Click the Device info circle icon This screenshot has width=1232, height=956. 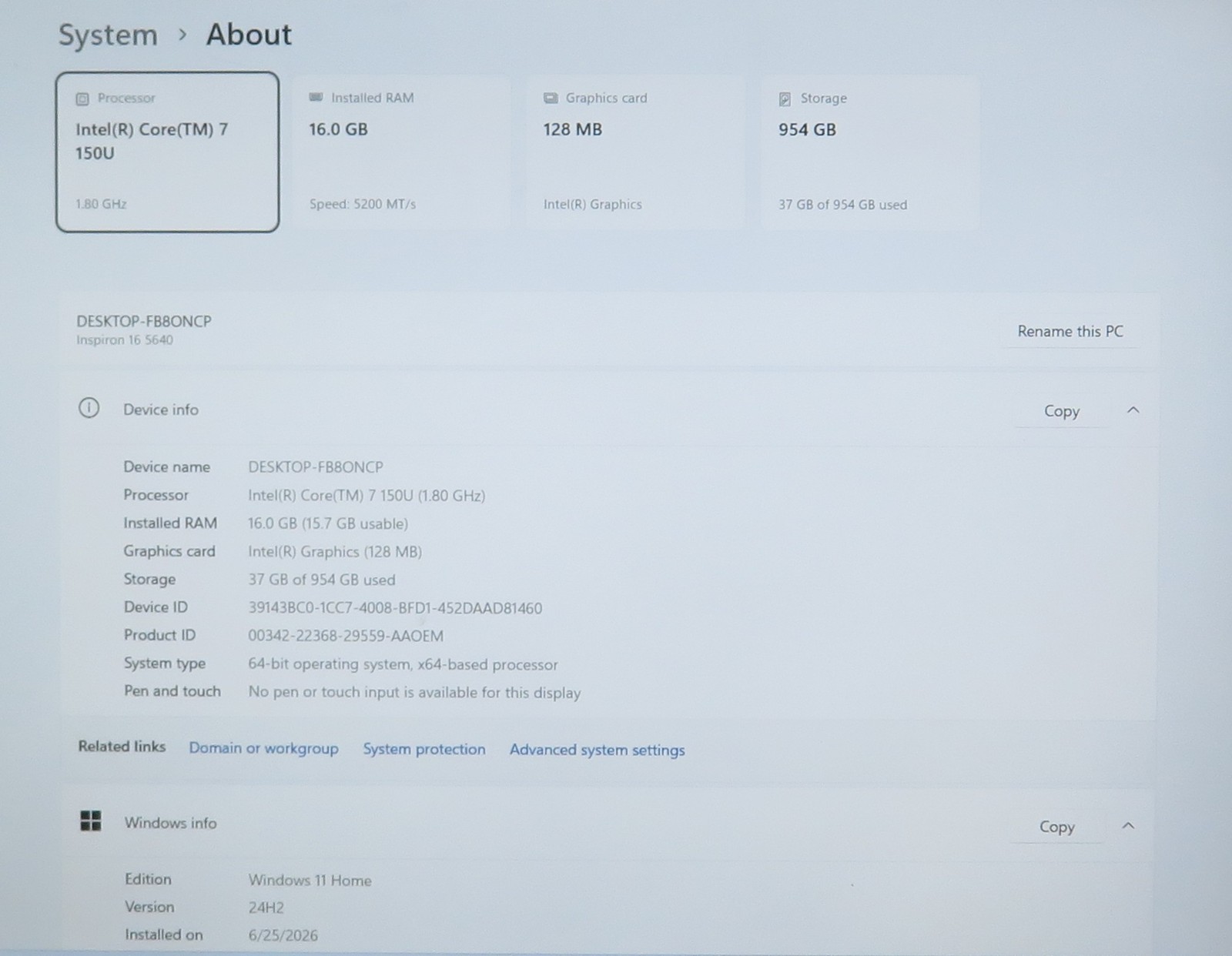coord(89,408)
